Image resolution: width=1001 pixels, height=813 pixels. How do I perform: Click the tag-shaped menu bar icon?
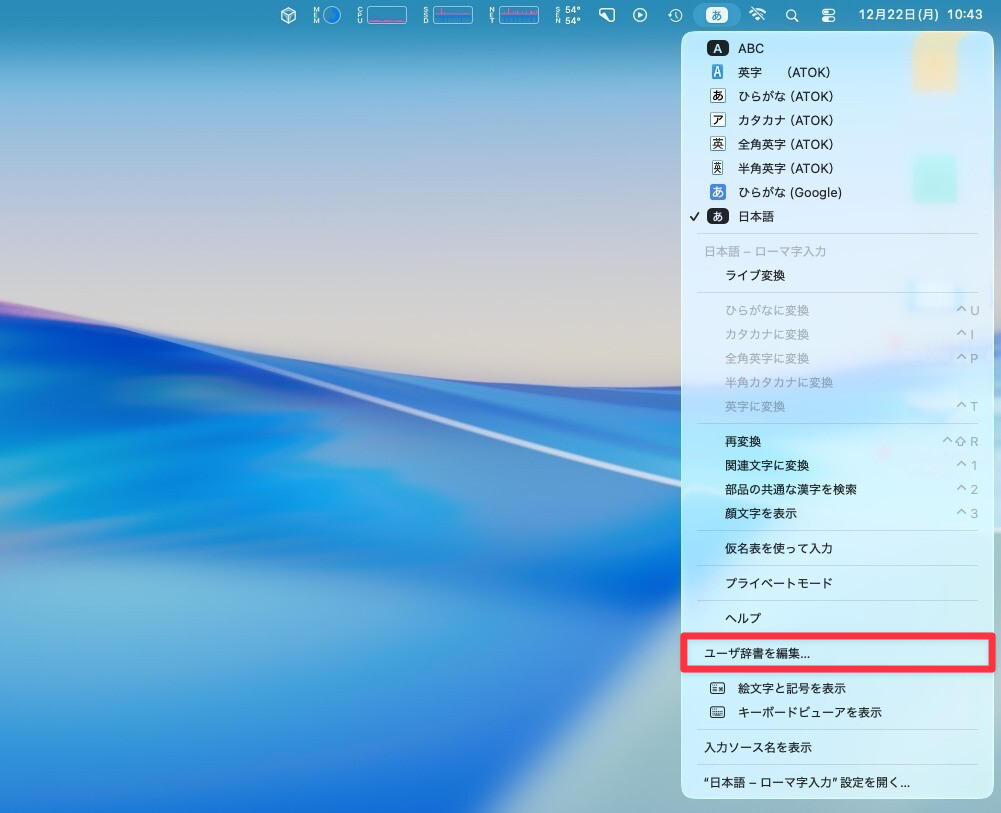point(606,15)
